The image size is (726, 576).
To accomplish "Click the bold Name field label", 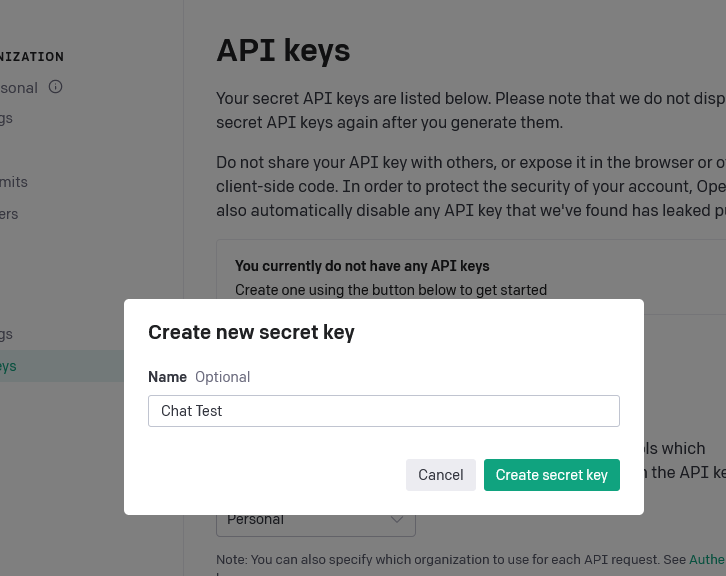I will [x=168, y=377].
